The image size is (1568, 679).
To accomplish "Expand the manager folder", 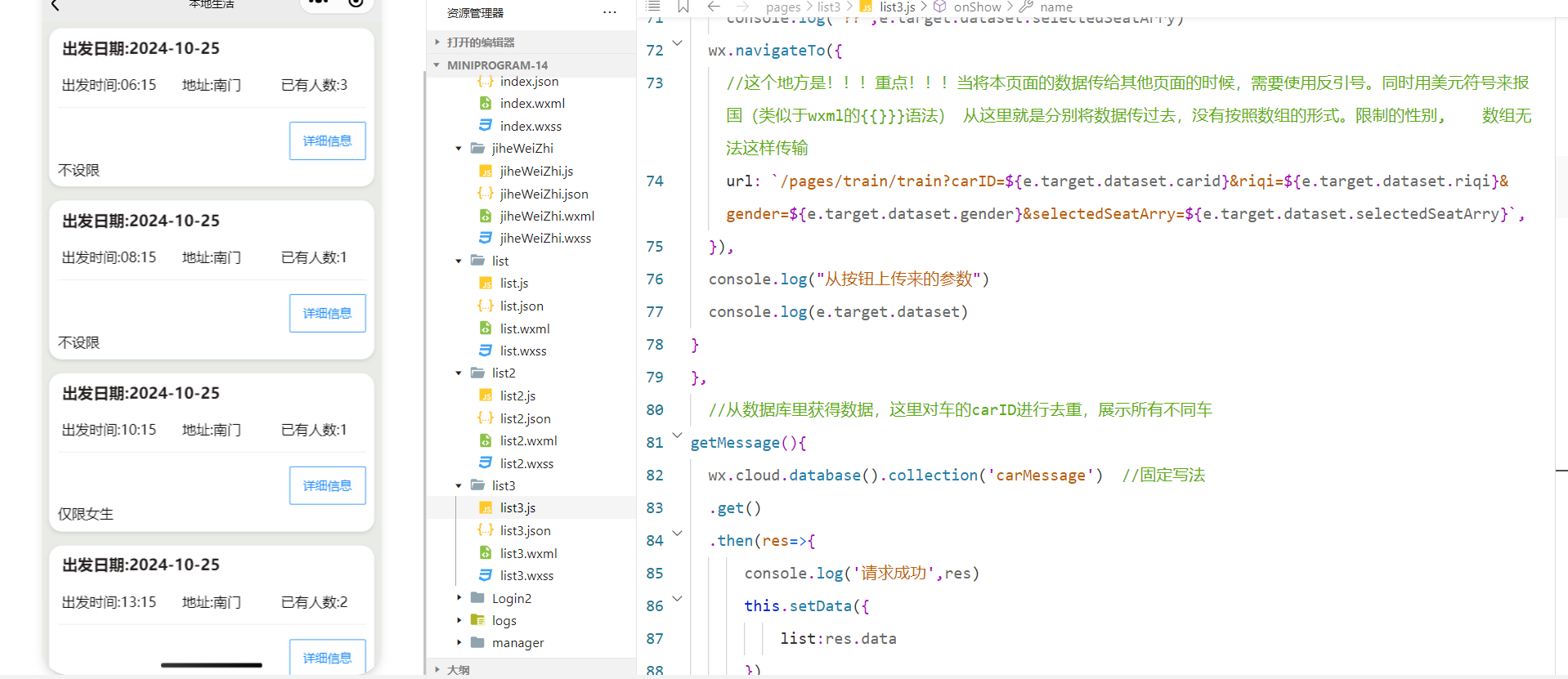I will (459, 643).
